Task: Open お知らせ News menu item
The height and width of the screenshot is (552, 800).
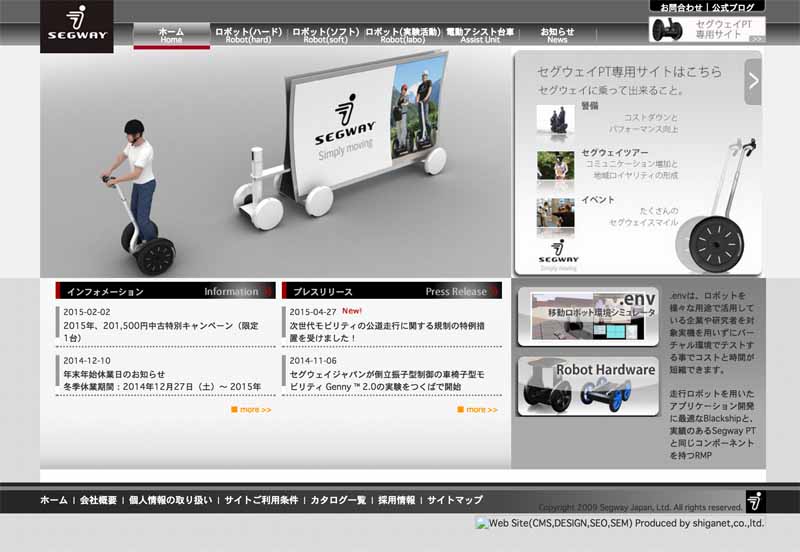Action: [x=557, y=35]
